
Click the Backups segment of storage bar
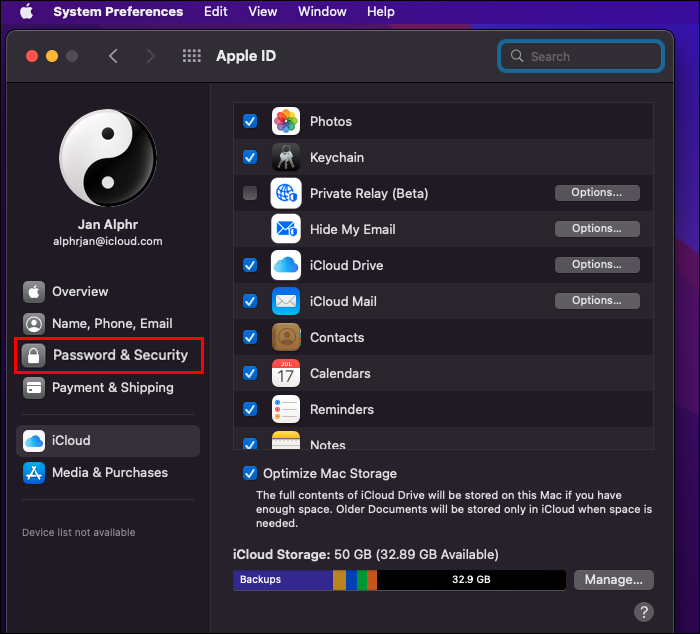pos(283,580)
